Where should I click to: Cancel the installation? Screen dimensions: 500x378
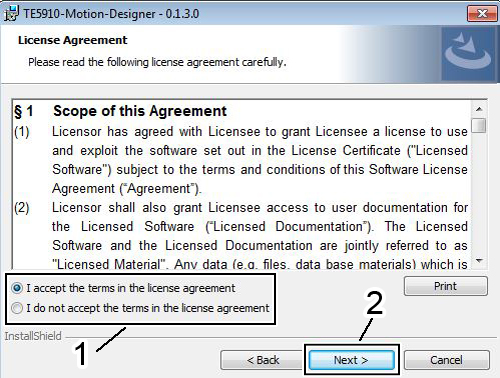point(446,360)
